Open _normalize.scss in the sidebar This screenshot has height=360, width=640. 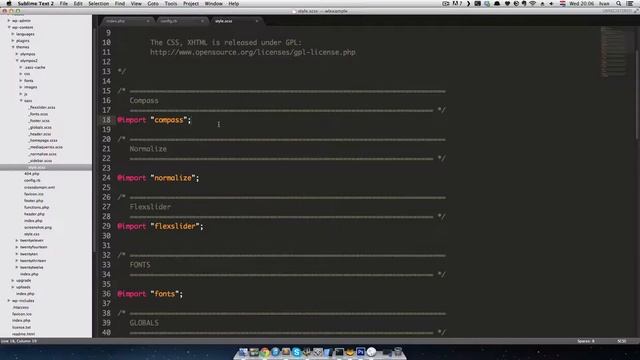point(42,154)
